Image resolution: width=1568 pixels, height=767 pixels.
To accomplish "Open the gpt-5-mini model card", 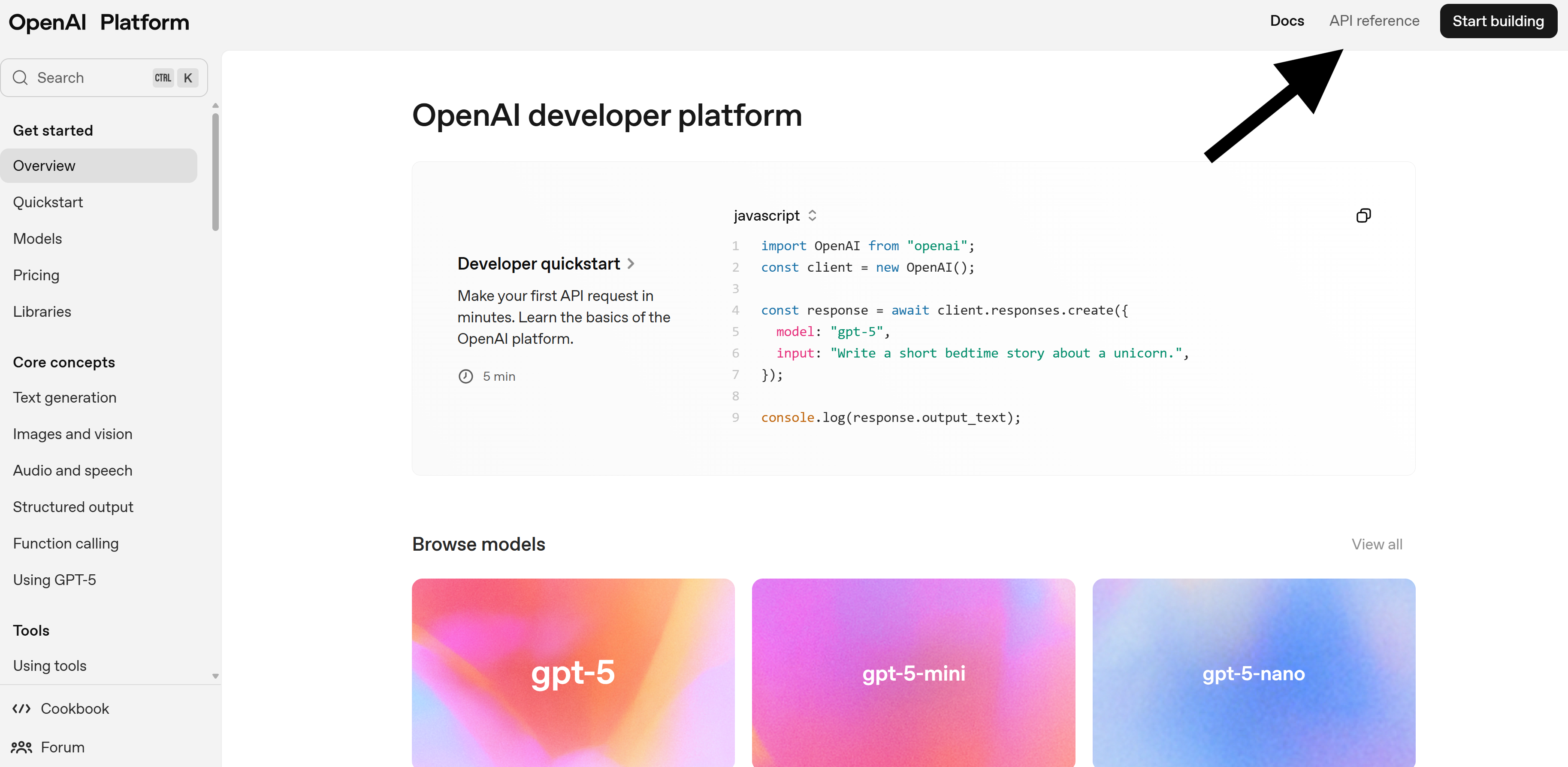I will coord(913,673).
